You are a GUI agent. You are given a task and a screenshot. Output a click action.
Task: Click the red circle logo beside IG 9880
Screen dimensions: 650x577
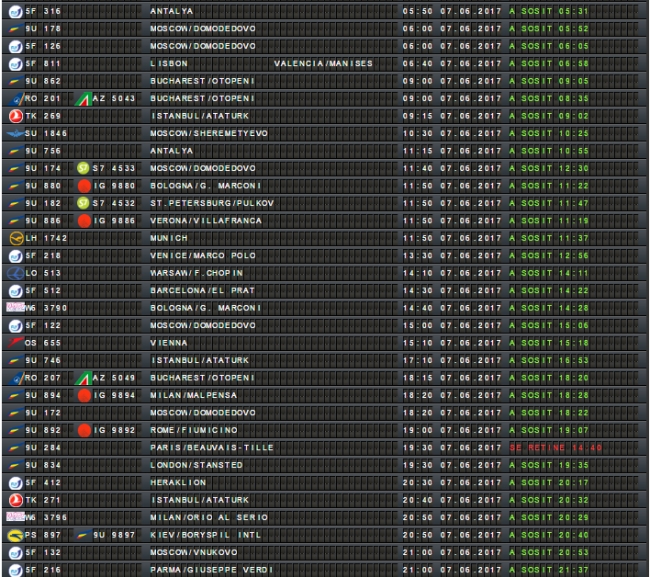84,186
